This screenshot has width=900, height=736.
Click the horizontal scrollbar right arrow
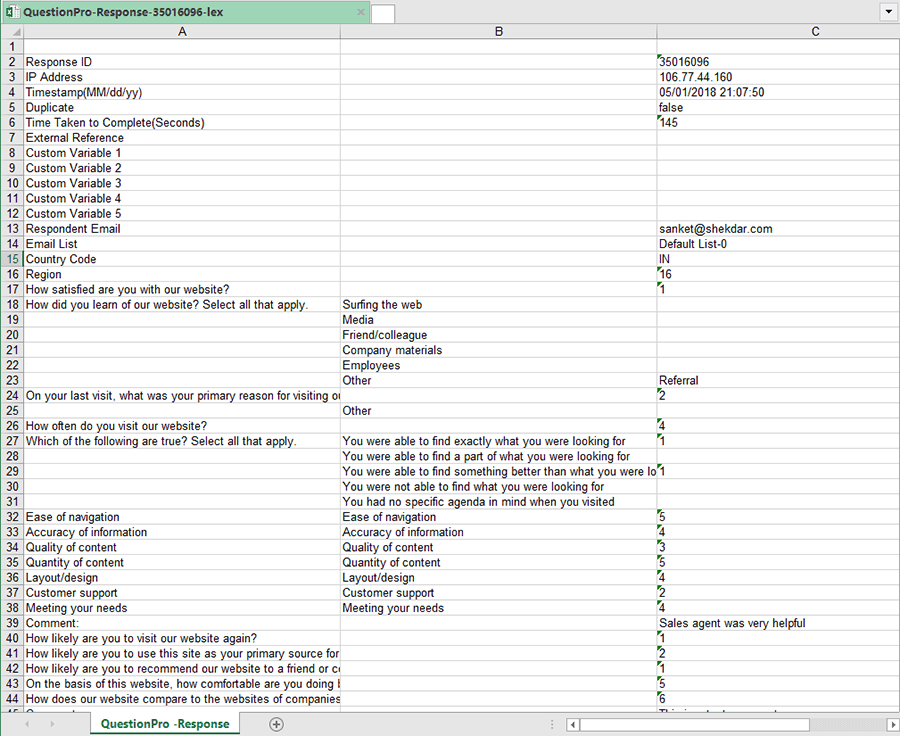pos(893,725)
